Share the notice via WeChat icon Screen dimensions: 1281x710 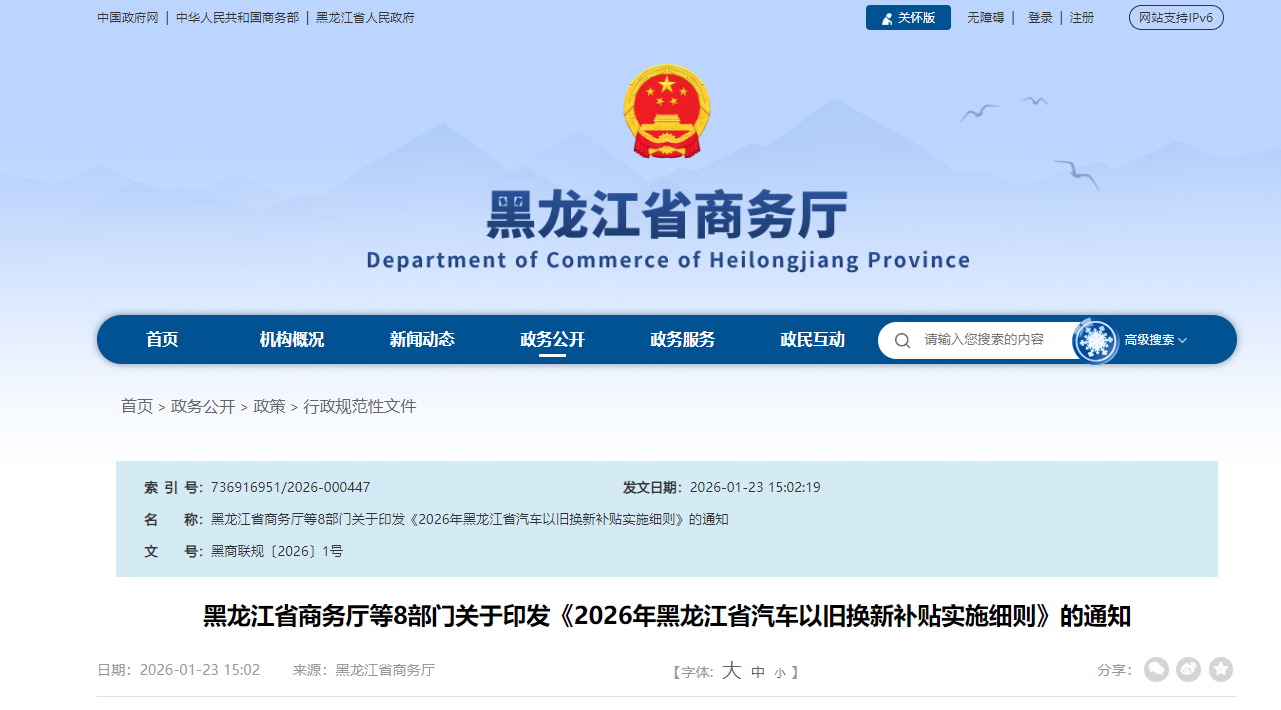(1156, 670)
